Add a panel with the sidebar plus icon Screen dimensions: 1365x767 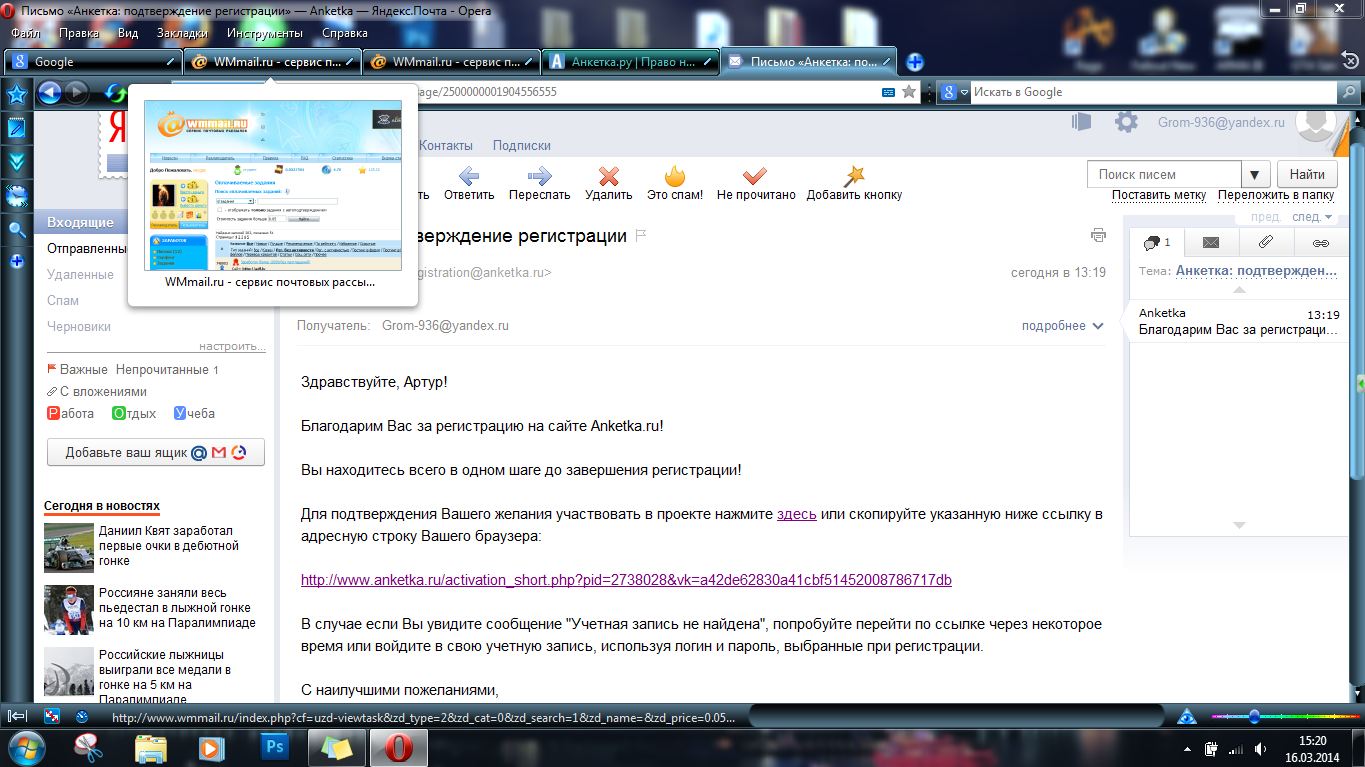click(x=16, y=261)
